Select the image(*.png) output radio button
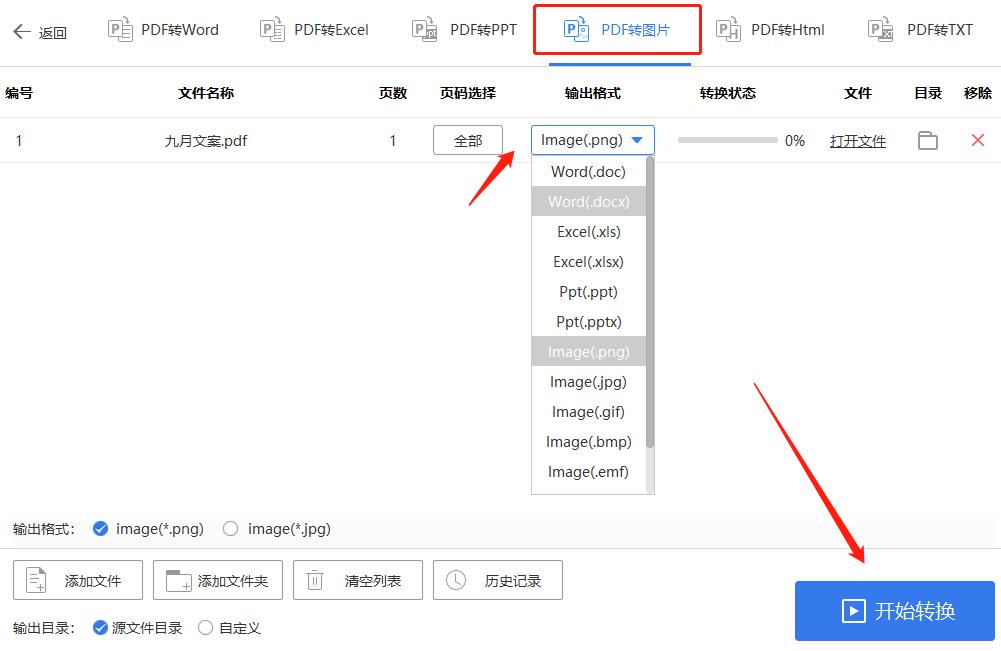 [x=102, y=529]
